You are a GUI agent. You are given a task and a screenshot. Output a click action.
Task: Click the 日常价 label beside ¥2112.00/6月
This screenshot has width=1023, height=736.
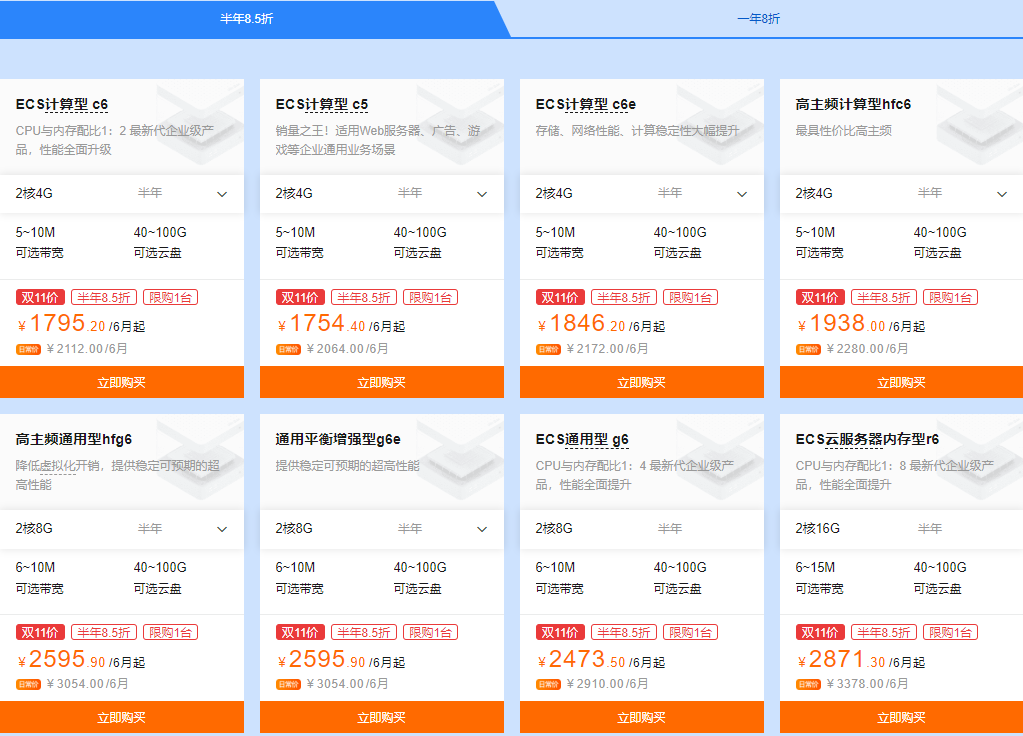[x=28, y=350]
